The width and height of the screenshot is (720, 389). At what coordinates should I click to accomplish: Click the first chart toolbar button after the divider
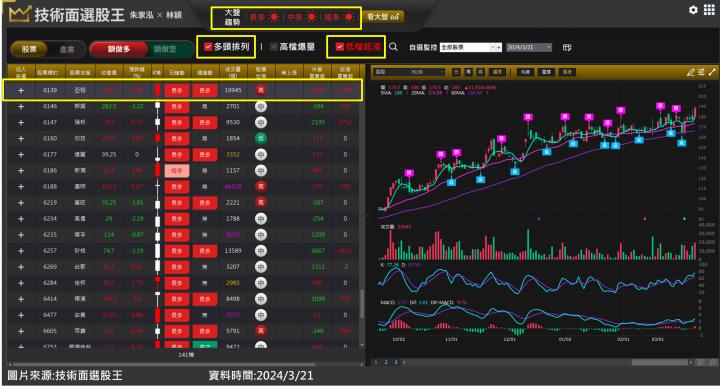525,72
